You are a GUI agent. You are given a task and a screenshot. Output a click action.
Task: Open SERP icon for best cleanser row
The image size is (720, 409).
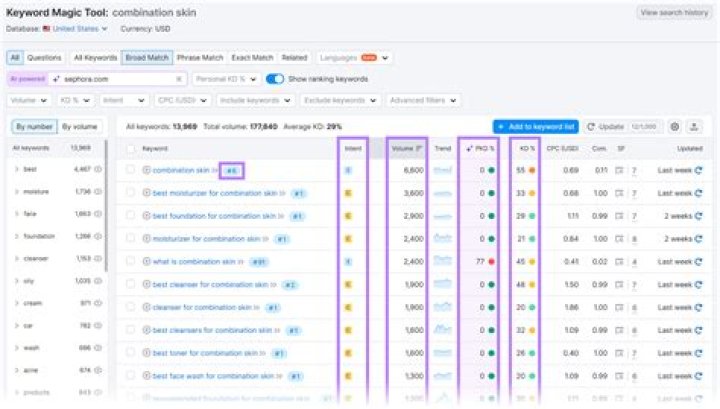tap(619, 285)
